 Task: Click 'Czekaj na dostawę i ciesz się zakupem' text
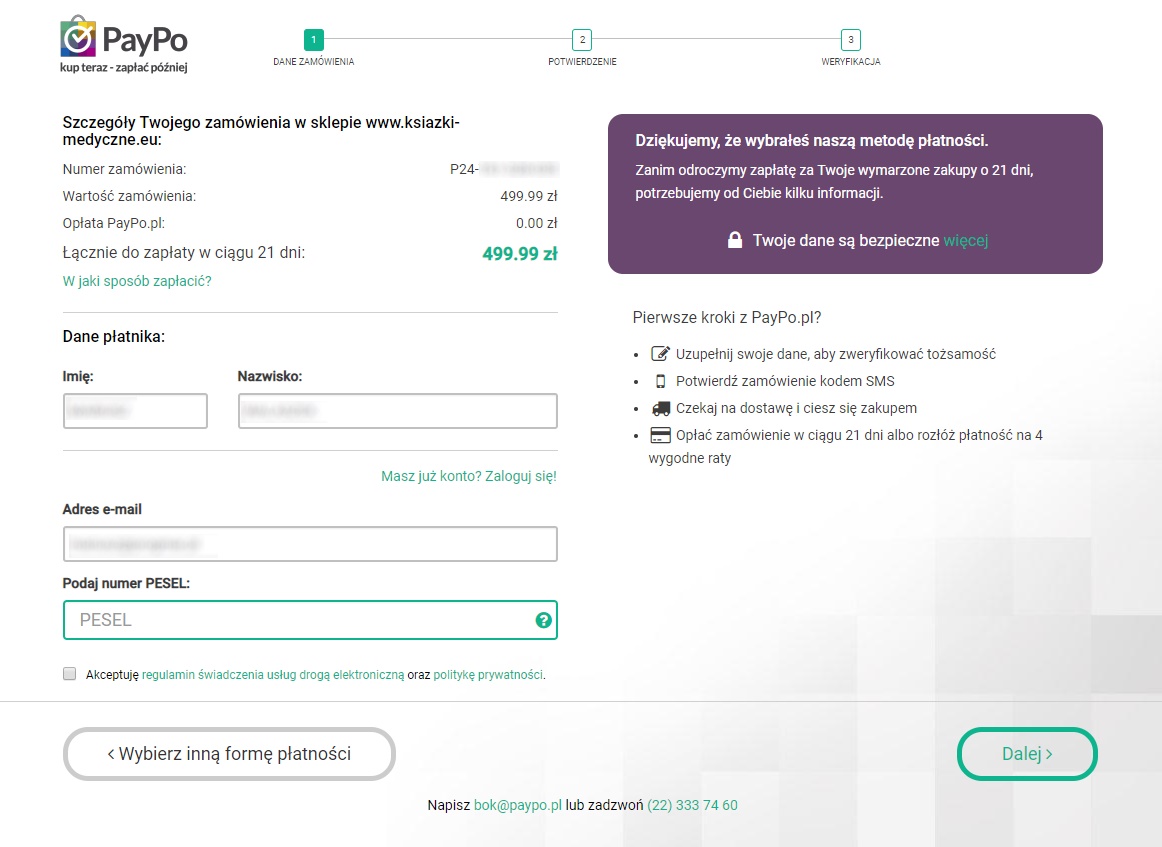pyautogui.click(x=796, y=408)
